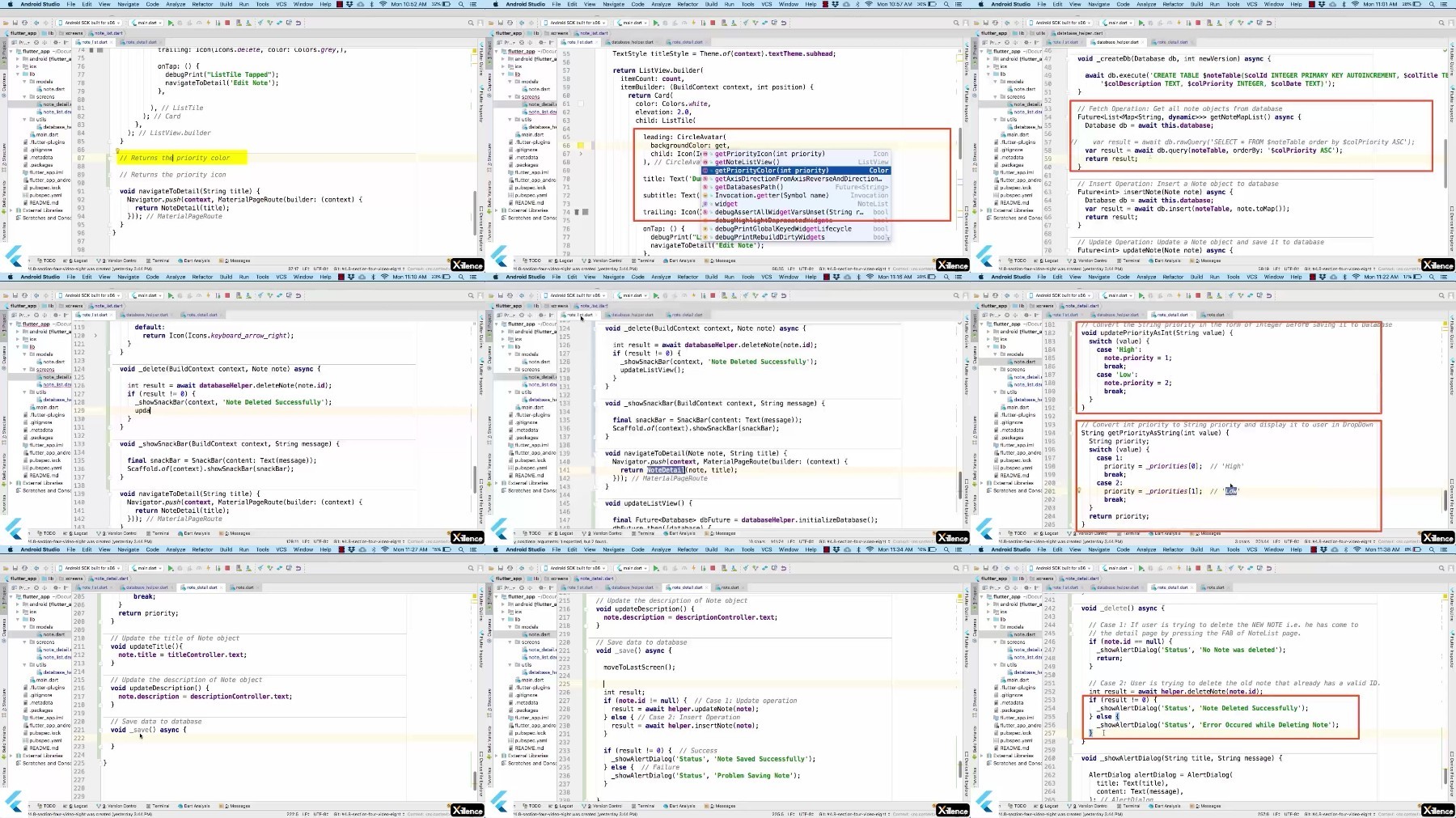Pick getDatabasesPath() in the autocomplete popup

(796, 187)
